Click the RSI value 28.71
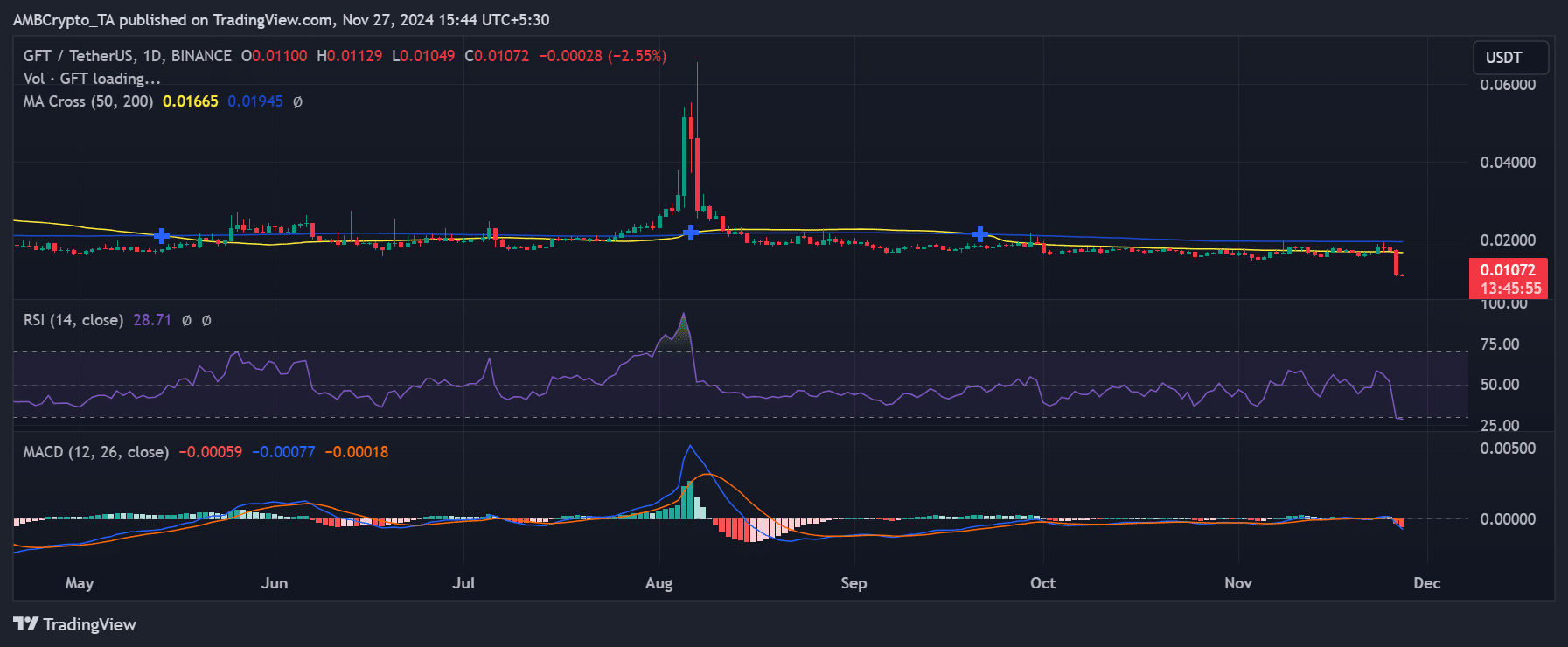 pyautogui.click(x=152, y=320)
